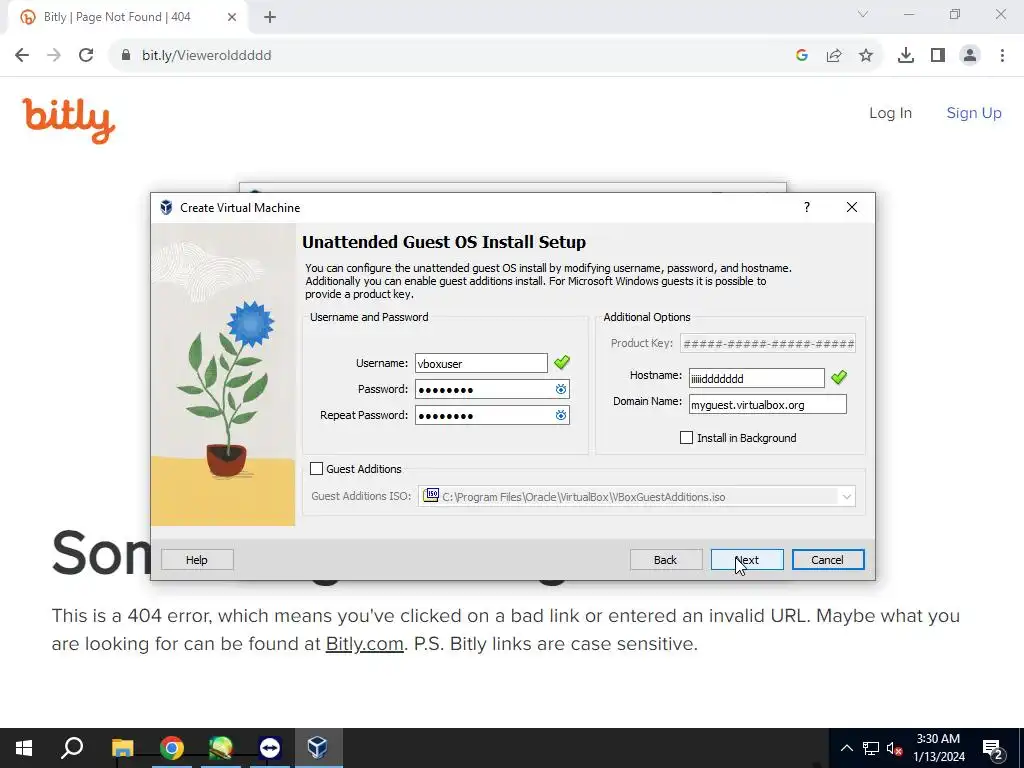Switch to VirtualBox in taskbar
The image size is (1024, 768).
coord(318,748)
